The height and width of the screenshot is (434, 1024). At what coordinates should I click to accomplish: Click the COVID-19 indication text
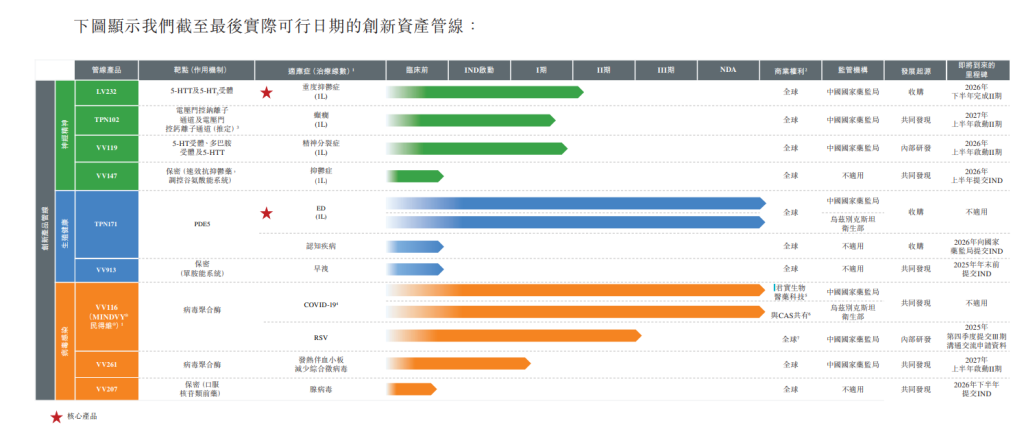pyautogui.click(x=321, y=305)
